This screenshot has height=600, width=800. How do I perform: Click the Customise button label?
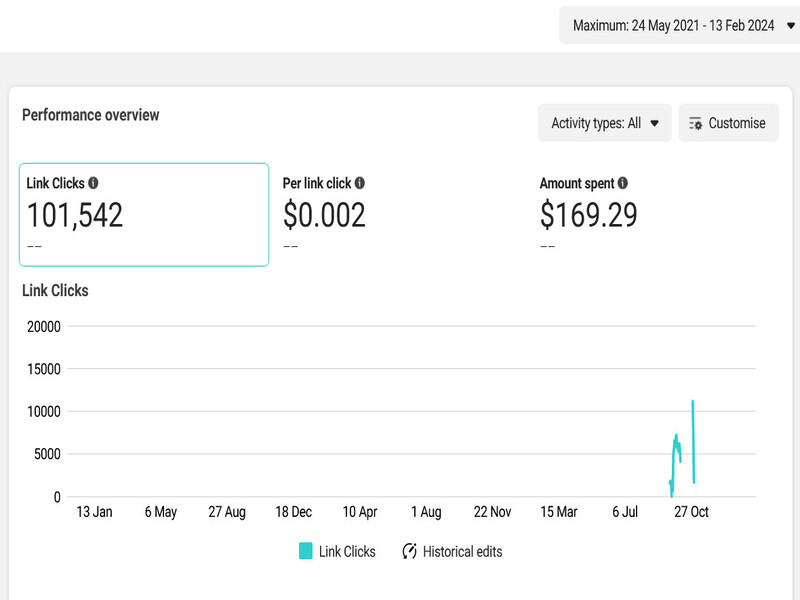[737, 124]
